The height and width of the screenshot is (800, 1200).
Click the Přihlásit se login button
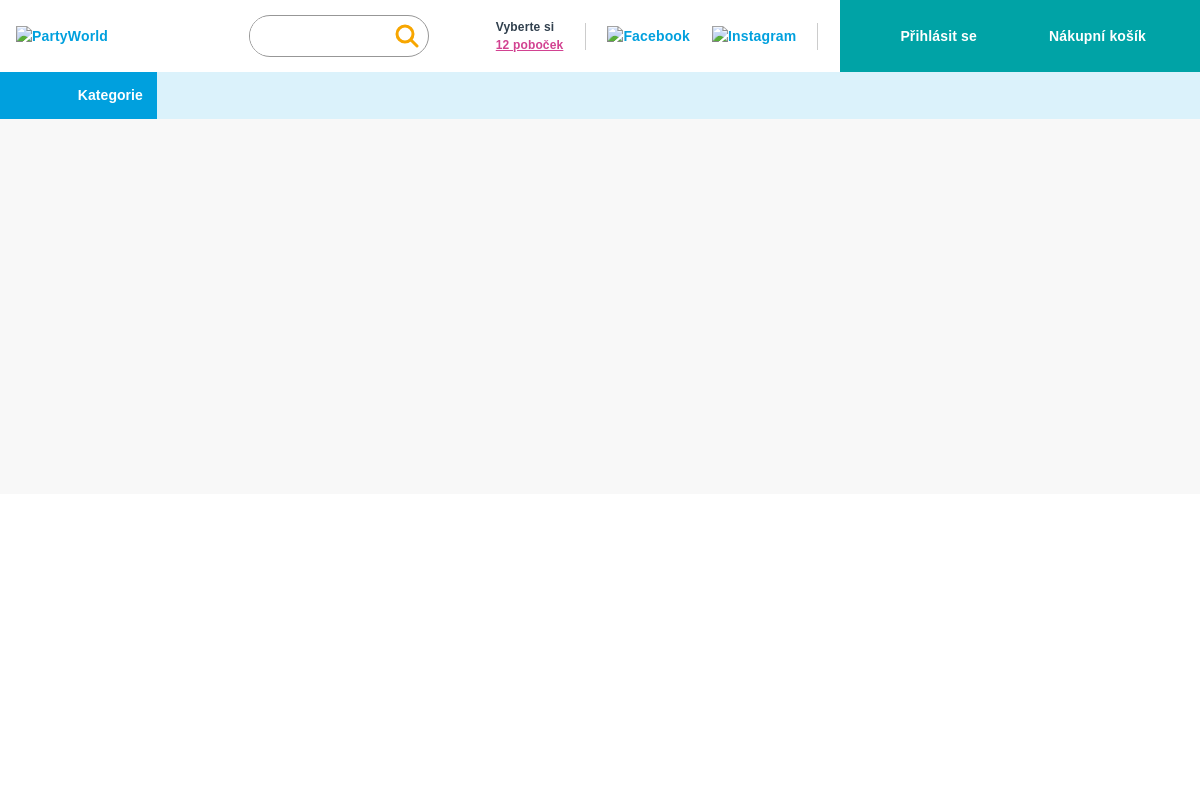938,36
